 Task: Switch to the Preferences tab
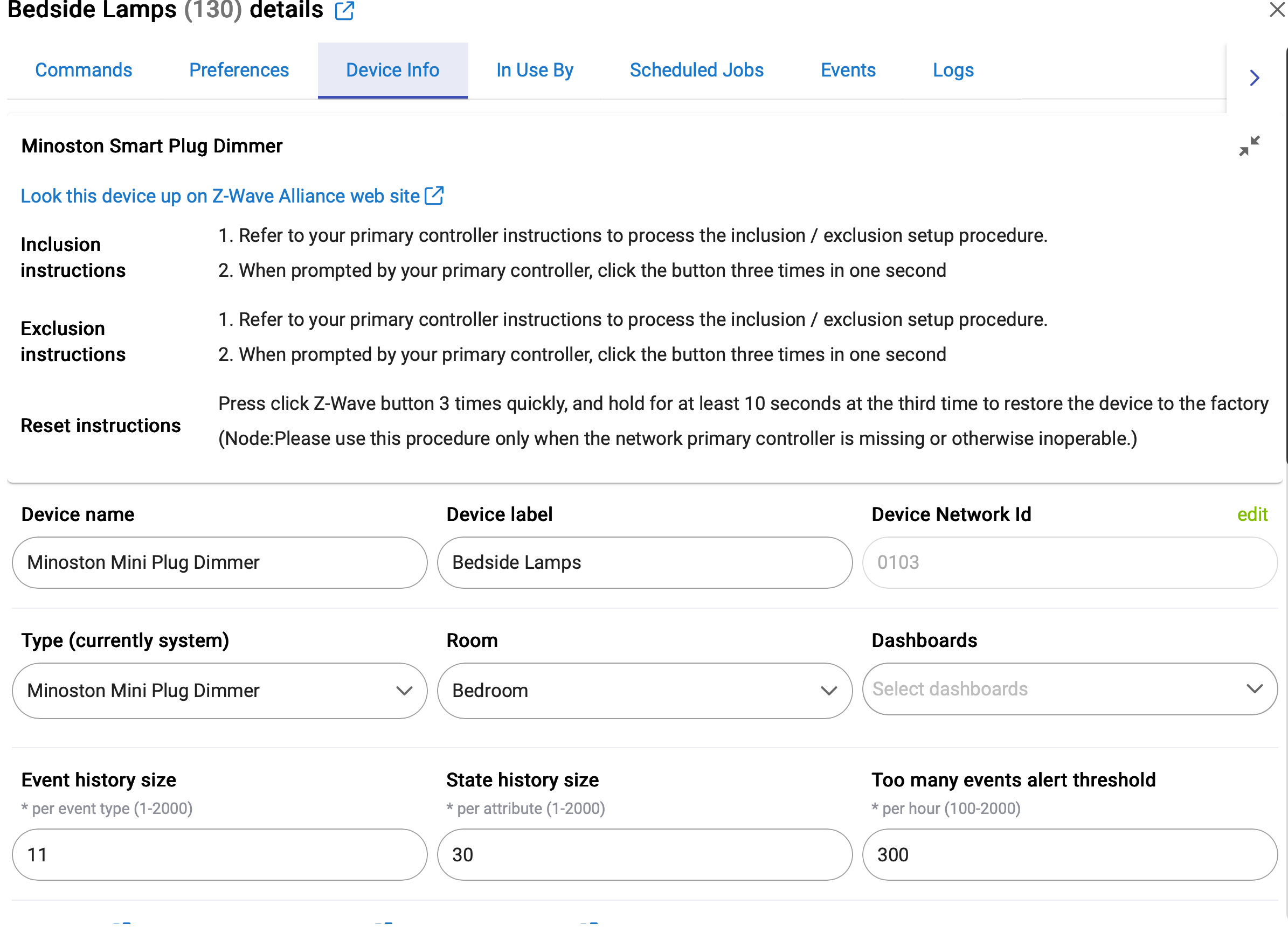(239, 71)
